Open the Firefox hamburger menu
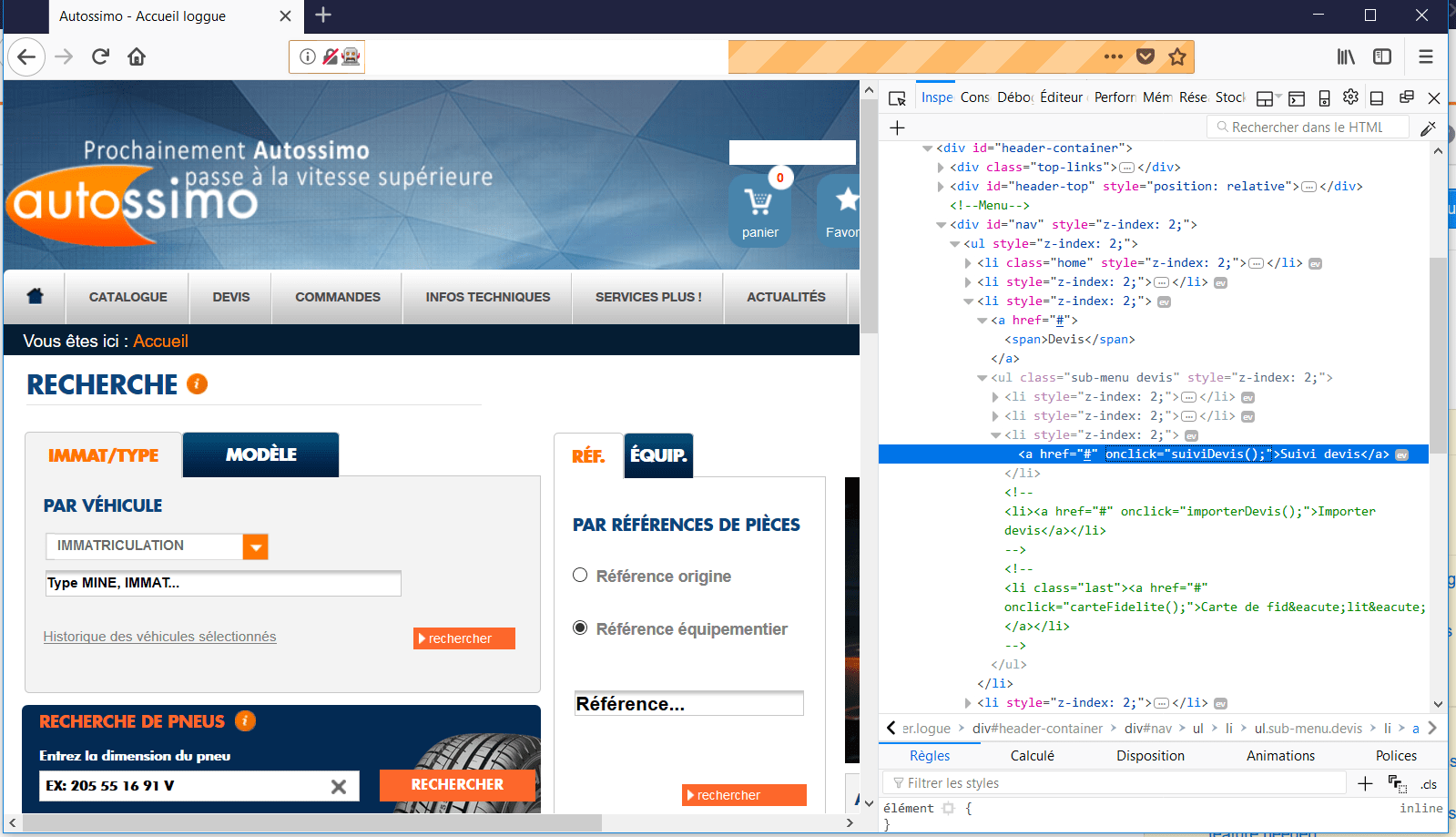This screenshot has height=837, width=1456. (1426, 56)
